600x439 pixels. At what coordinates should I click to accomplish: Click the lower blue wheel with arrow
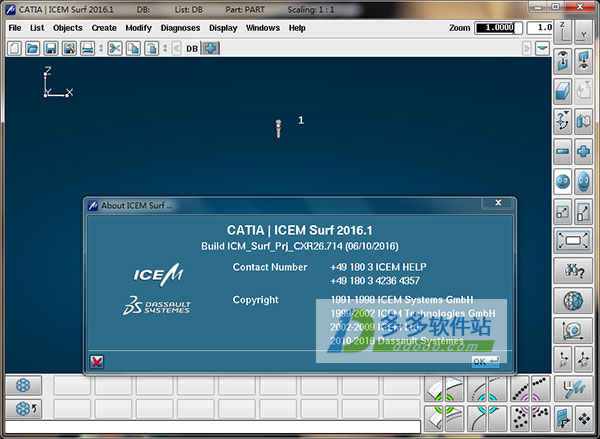(23, 409)
